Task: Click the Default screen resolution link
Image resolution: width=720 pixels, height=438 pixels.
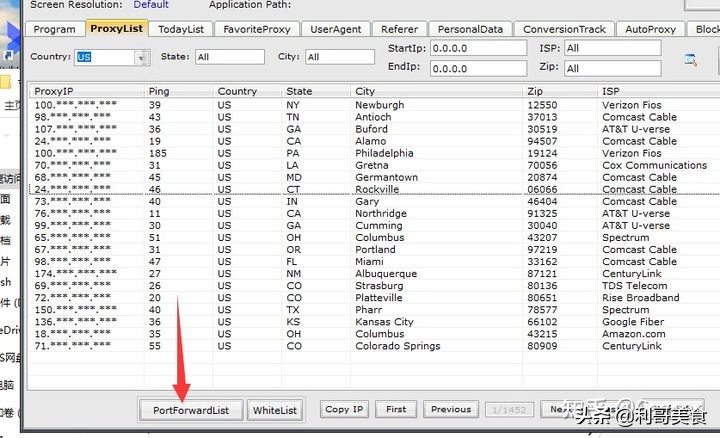Action: 151,5
